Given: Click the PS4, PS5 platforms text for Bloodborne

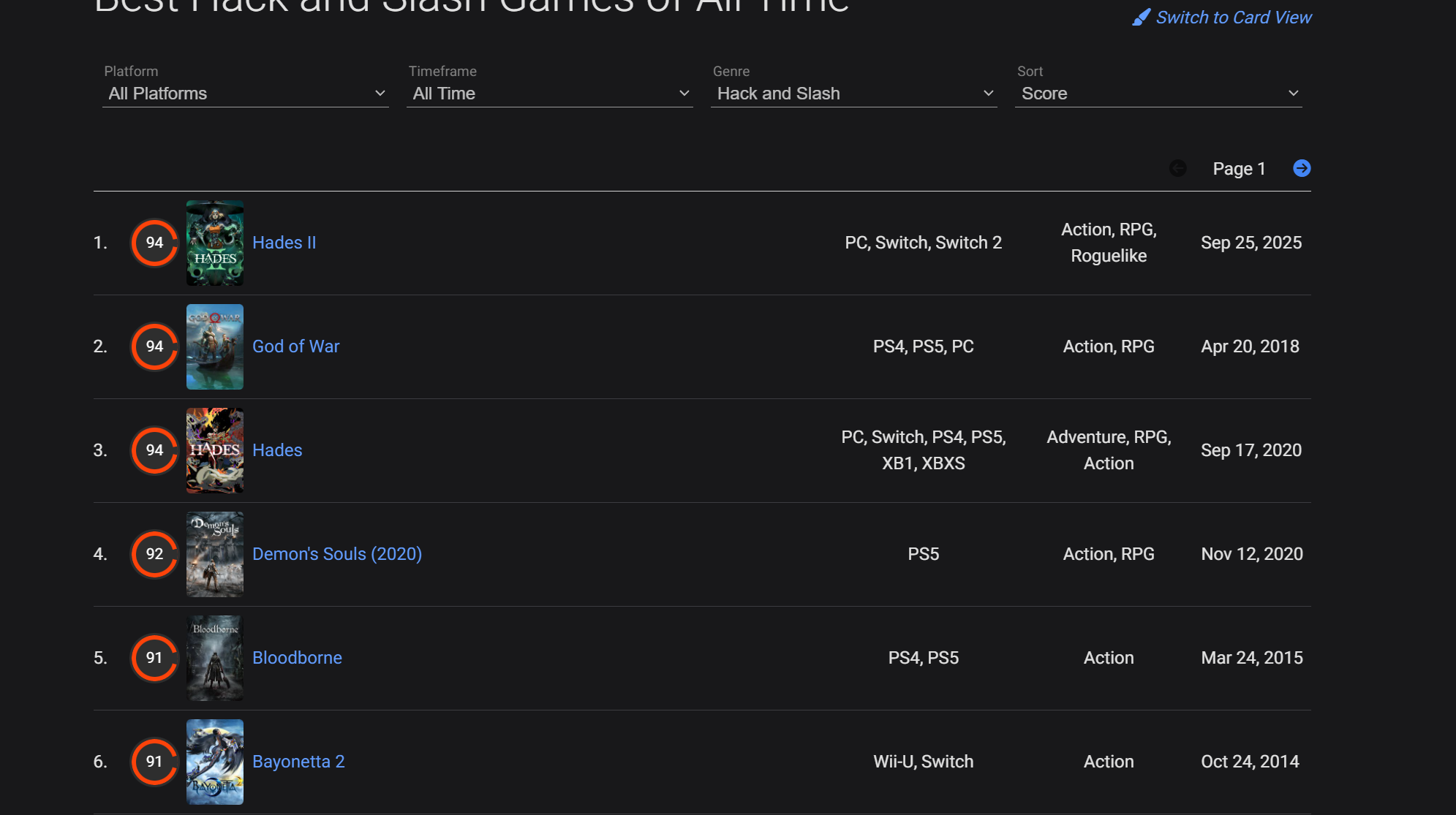Looking at the screenshot, I should coord(924,658).
